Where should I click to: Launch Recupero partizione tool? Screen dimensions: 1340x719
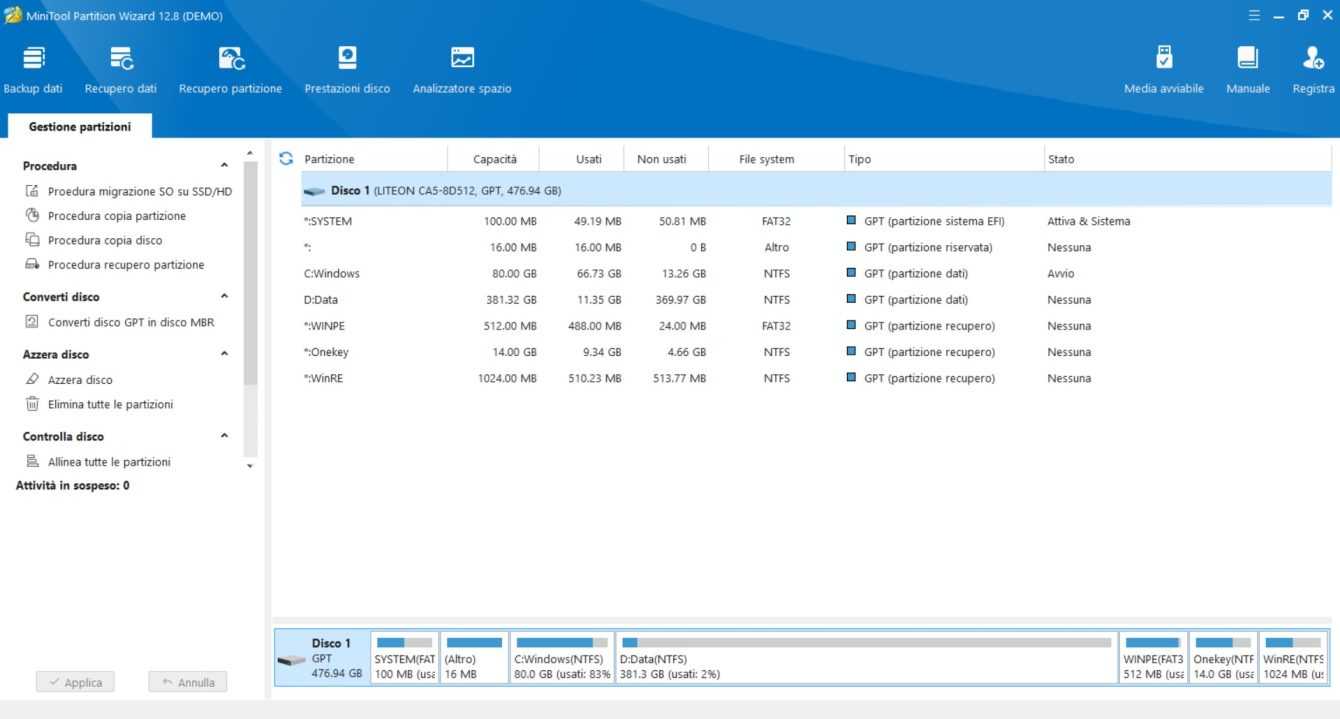230,70
